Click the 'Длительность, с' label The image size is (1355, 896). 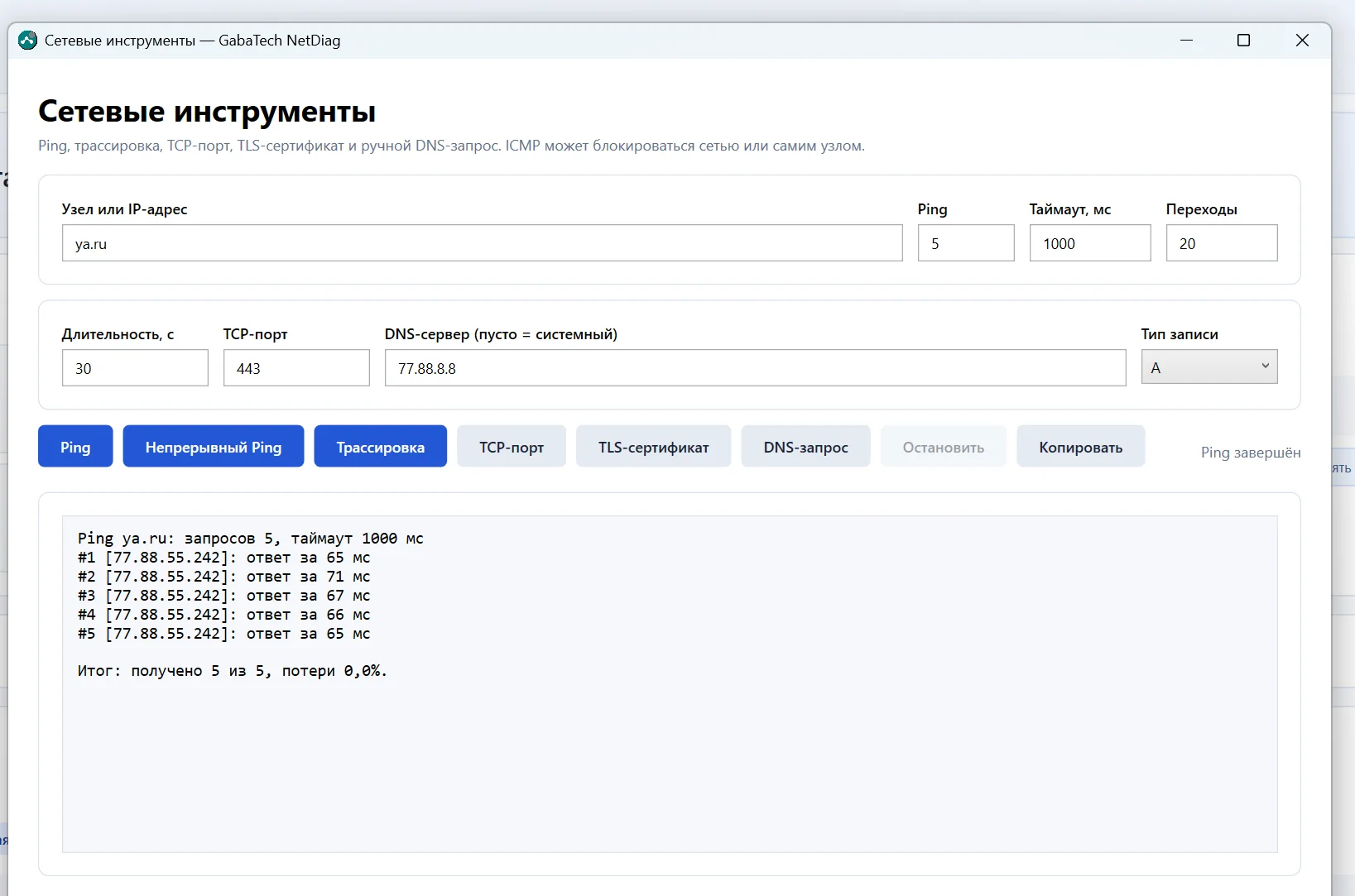(118, 334)
